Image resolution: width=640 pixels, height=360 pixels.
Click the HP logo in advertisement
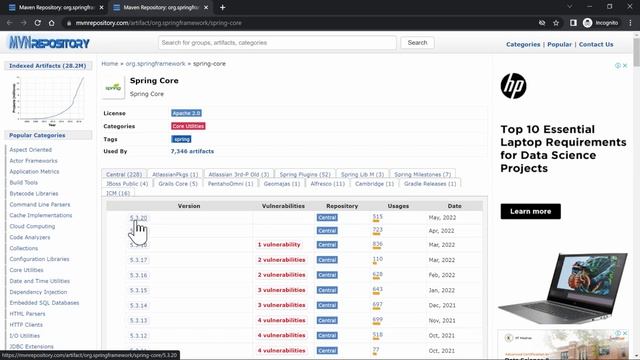click(x=513, y=86)
